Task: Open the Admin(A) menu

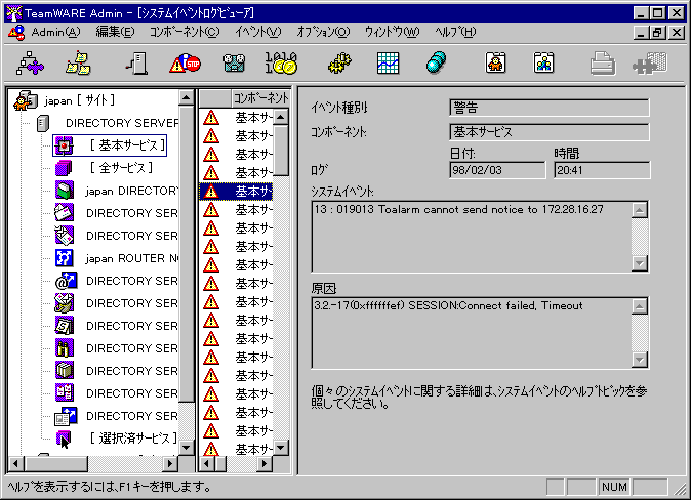Action: [56, 33]
